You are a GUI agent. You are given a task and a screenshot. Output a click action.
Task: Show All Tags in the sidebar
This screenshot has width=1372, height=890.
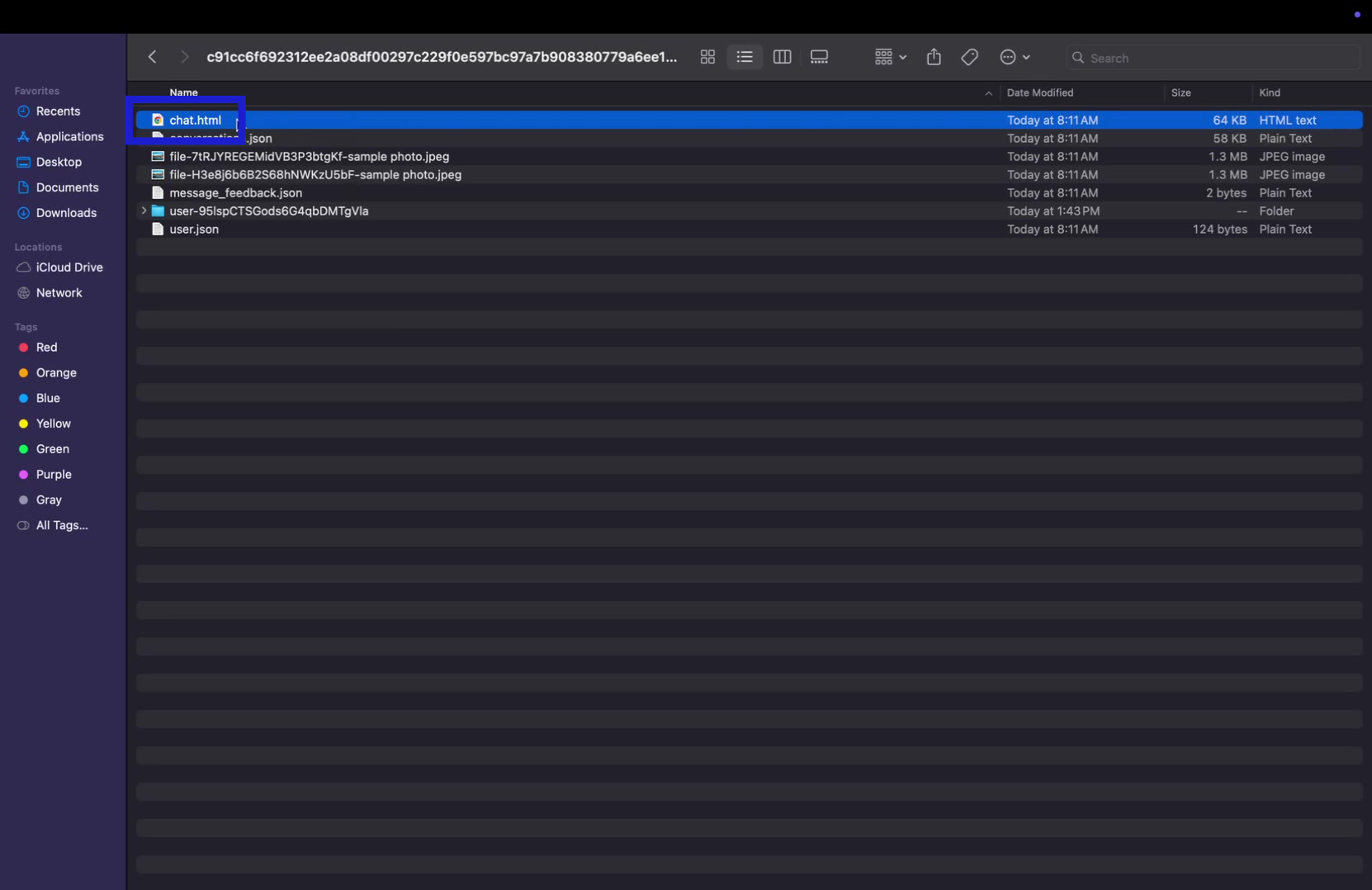[61, 524]
